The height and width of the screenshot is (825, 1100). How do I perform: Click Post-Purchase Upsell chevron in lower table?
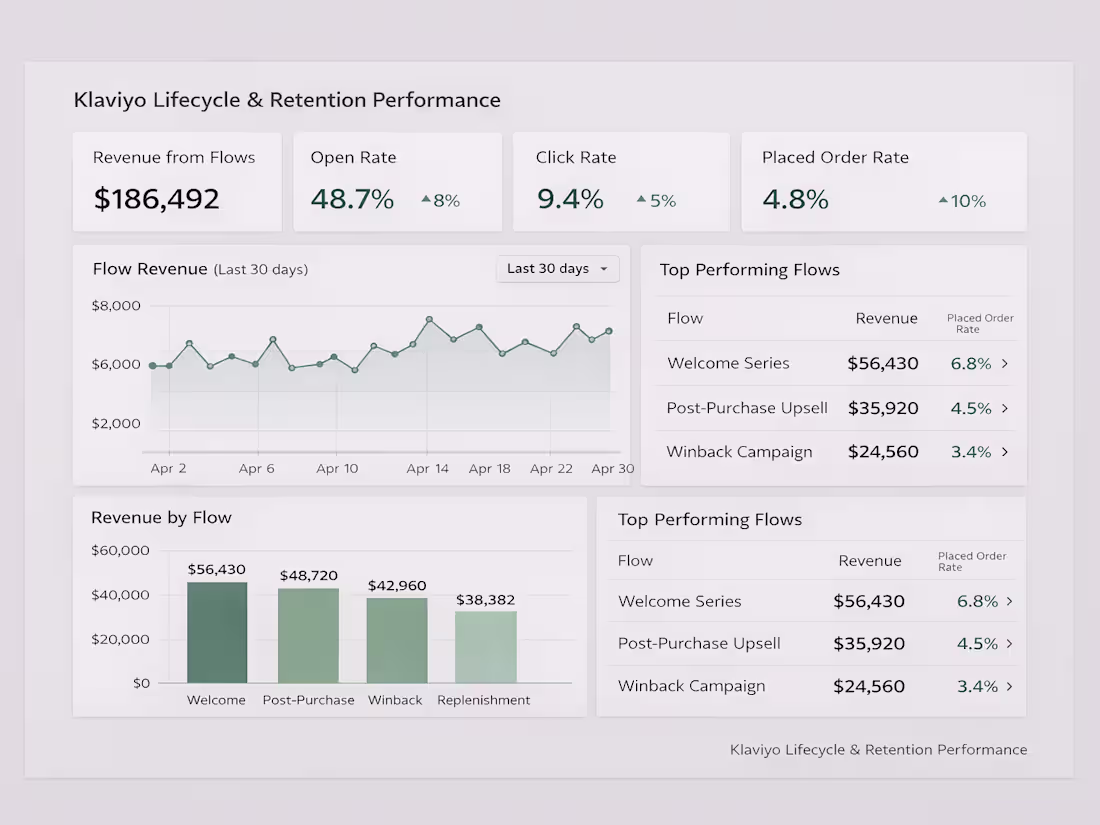coord(1010,643)
